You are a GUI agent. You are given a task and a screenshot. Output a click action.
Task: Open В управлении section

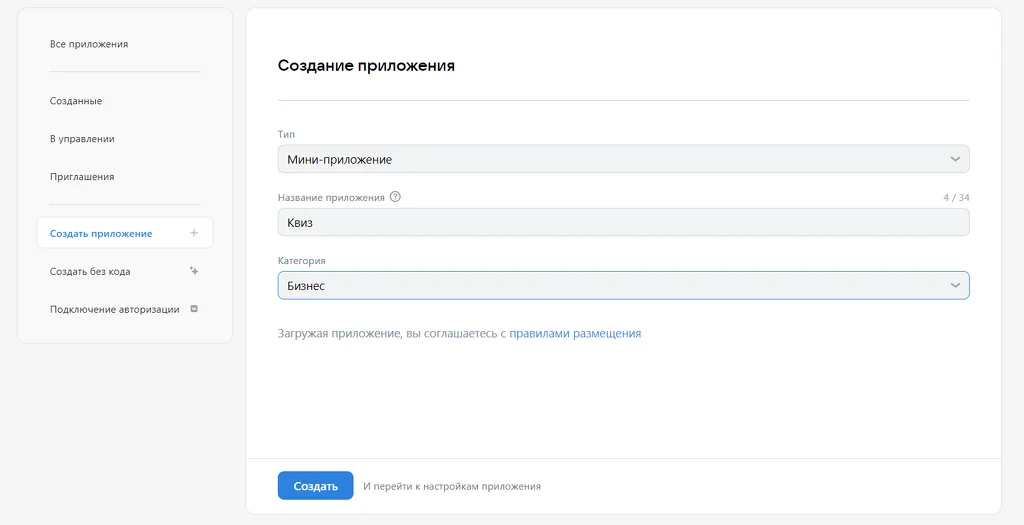[x=82, y=139]
